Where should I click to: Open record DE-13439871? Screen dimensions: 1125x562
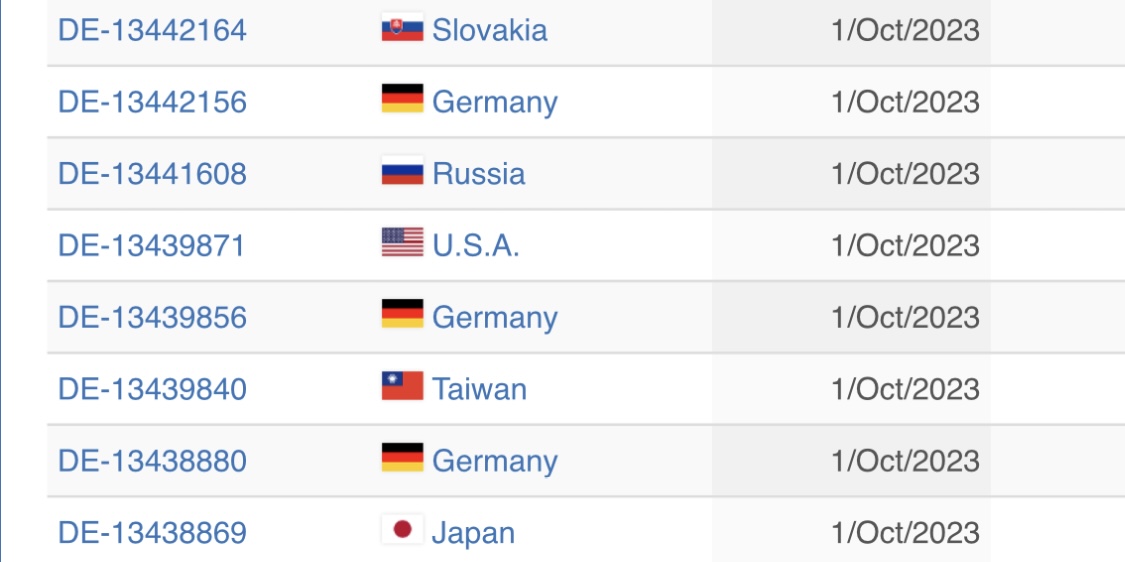coord(151,245)
